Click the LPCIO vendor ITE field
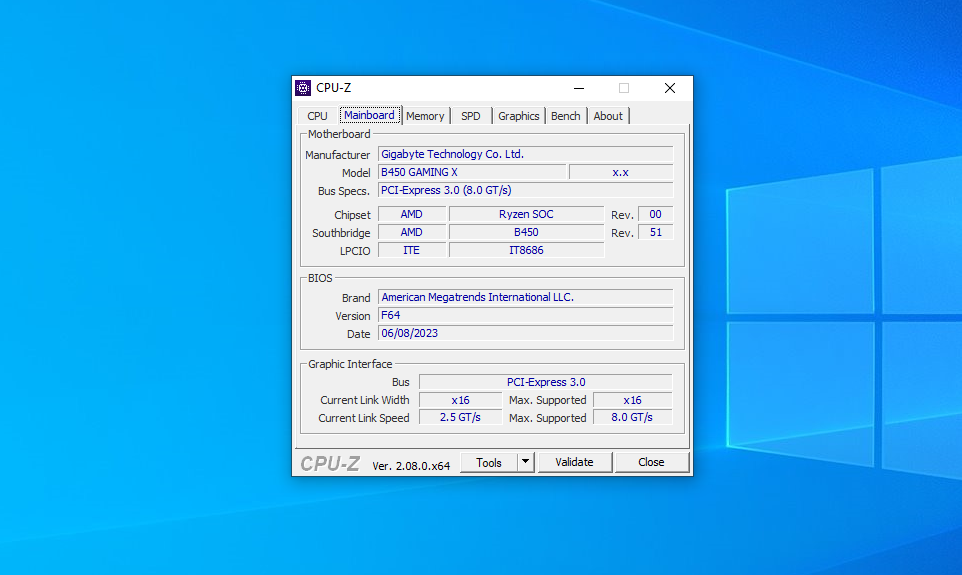The image size is (962, 575). (x=412, y=250)
